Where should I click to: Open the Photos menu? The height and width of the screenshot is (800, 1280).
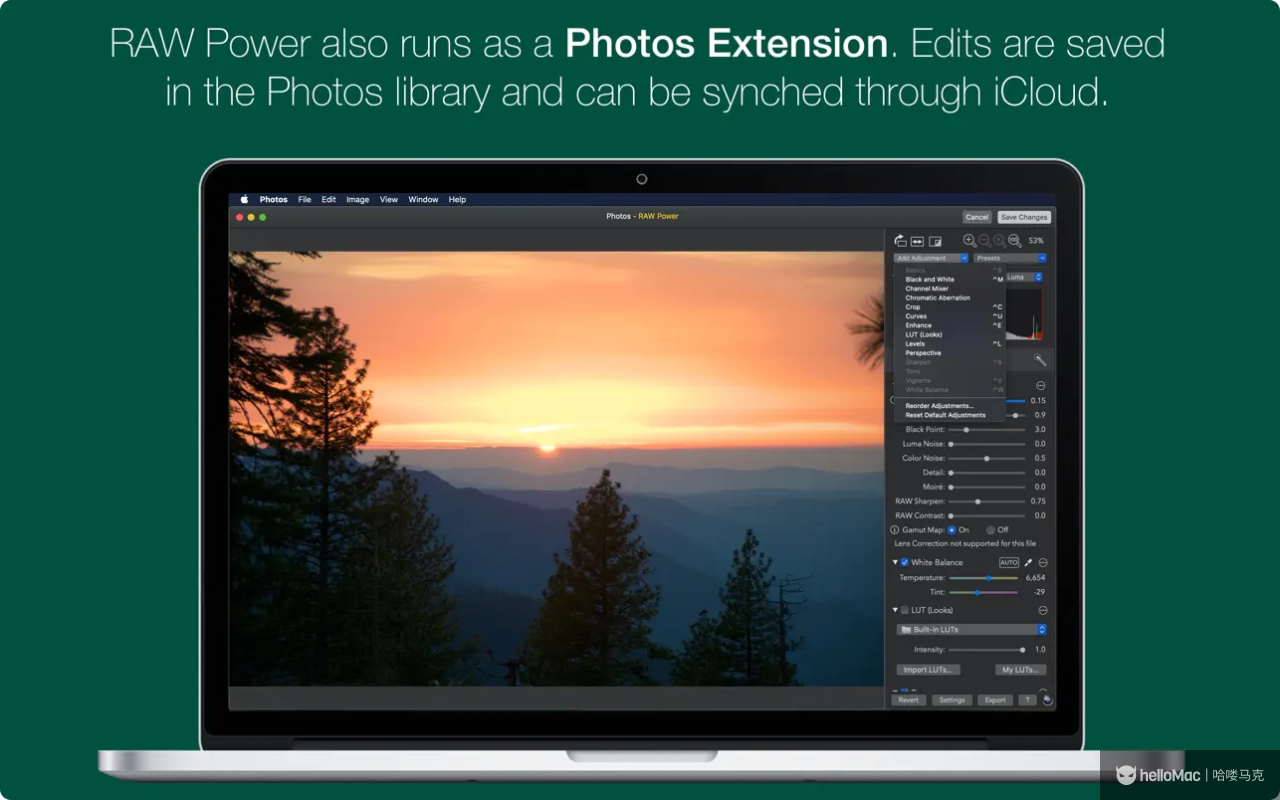point(274,200)
